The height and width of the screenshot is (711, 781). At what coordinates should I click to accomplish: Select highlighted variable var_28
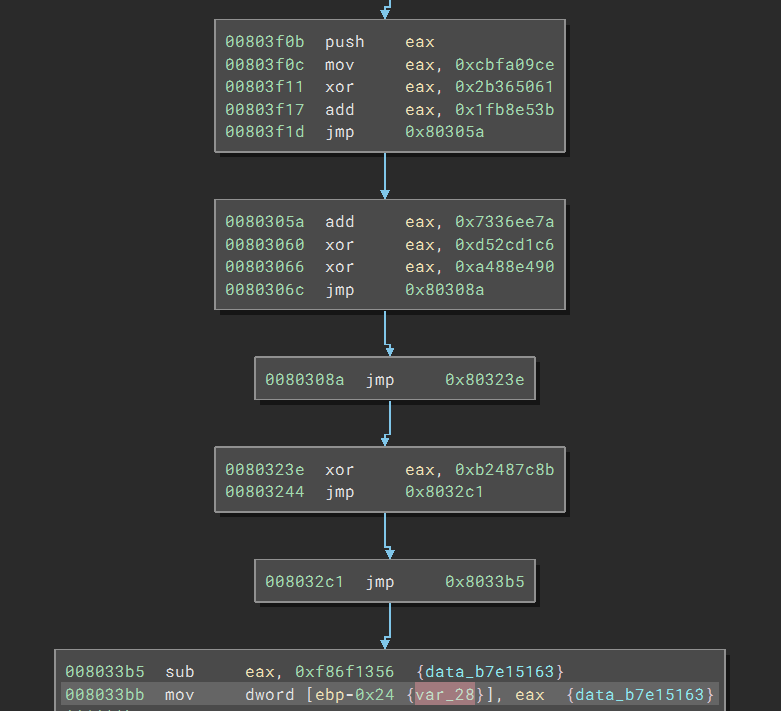(x=445, y=695)
